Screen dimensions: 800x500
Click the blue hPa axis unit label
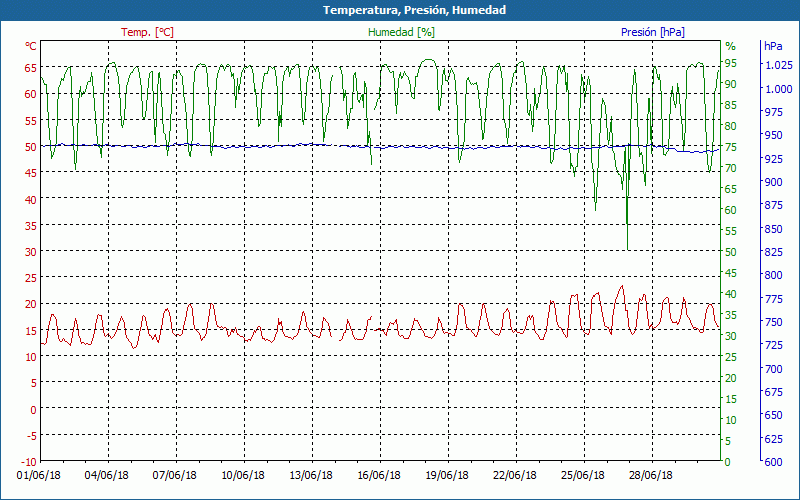773,46
